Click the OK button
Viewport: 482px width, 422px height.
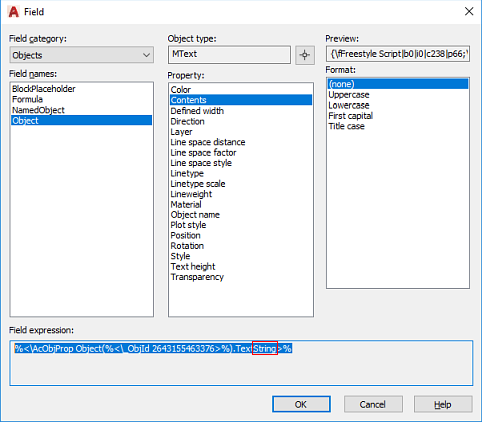[x=301, y=404]
